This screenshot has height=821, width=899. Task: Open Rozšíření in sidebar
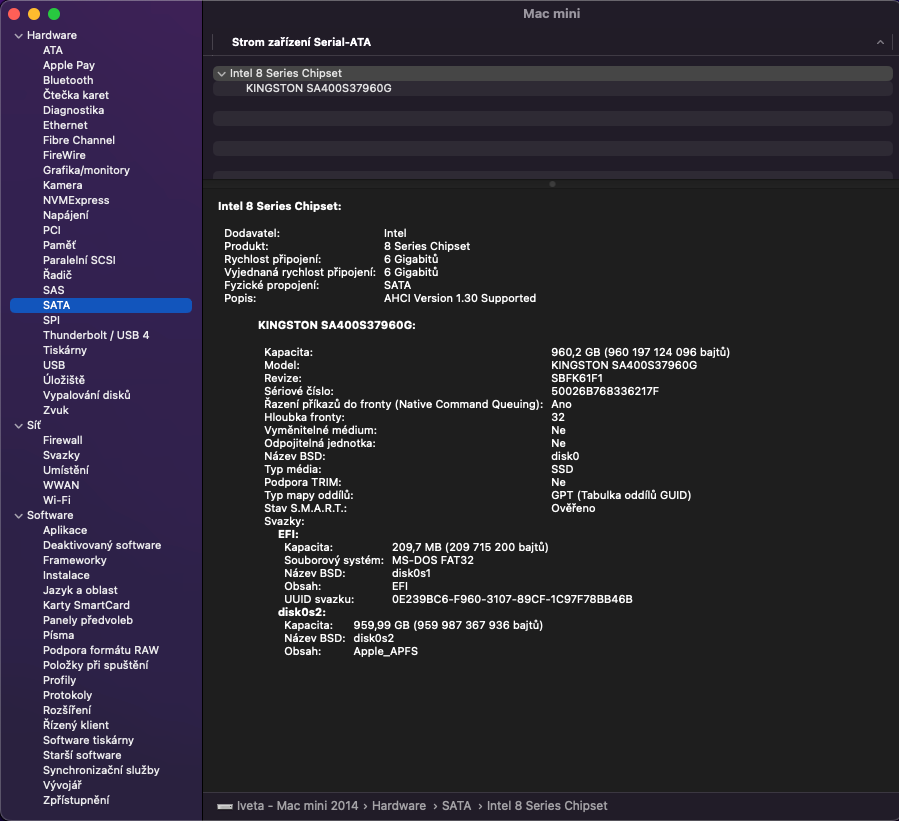[67, 710]
